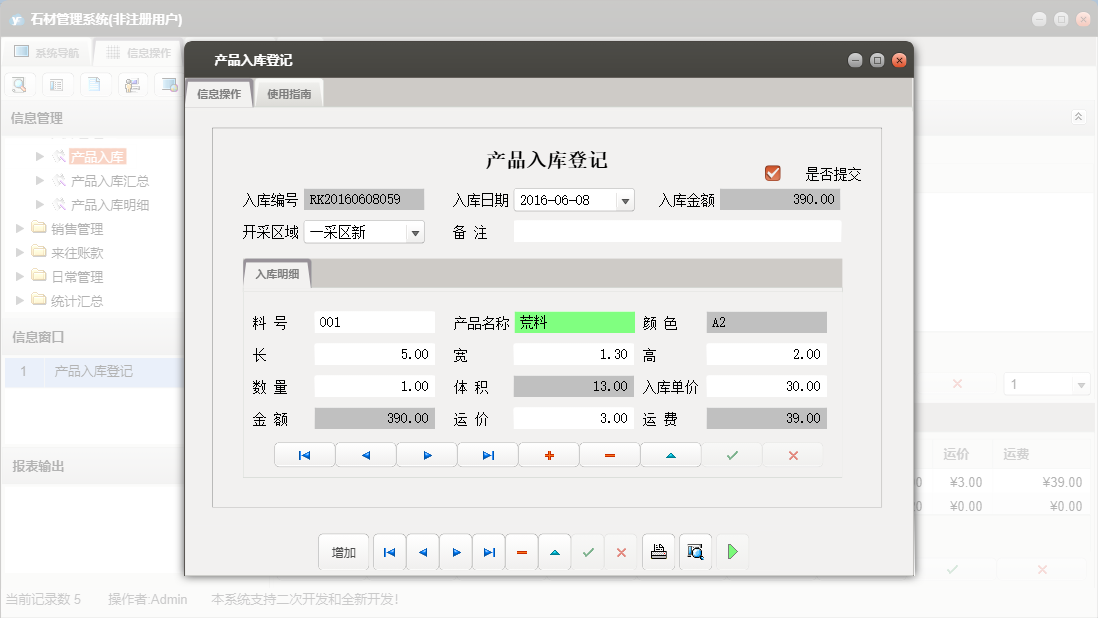Open print preview with magnifier icon
Screen dimensions: 1098x618
(x=695, y=551)
